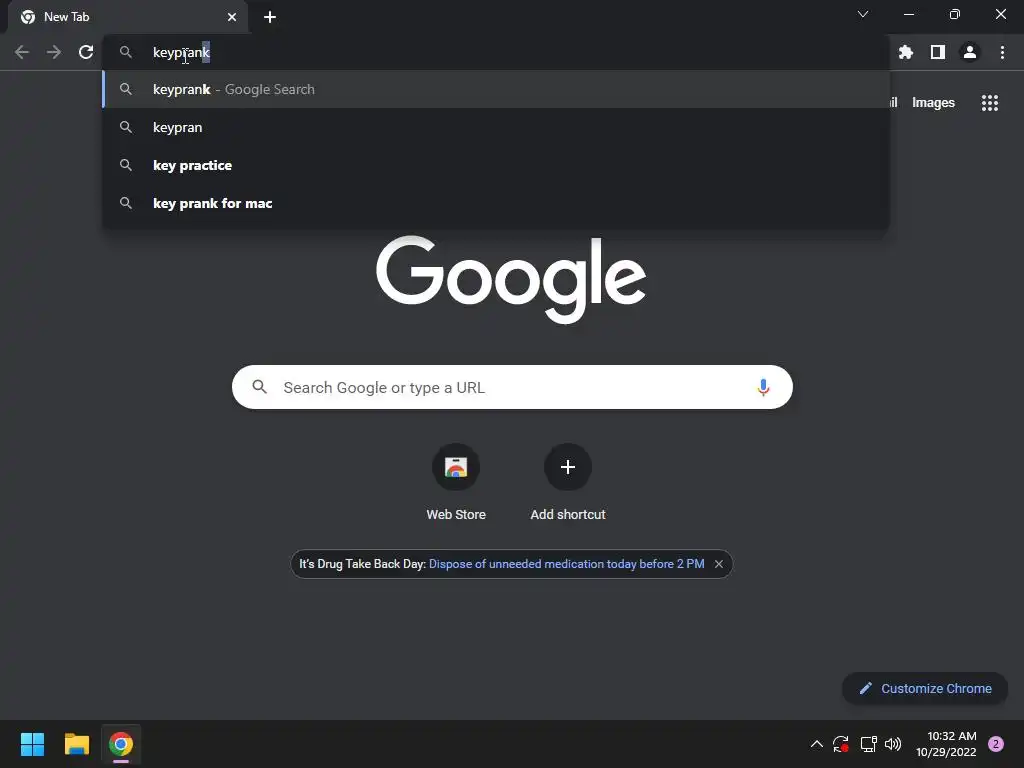Open the Images link
The height and width of the screenshot is (768, 1024).
pyautogui.click(x=933, y=103)
